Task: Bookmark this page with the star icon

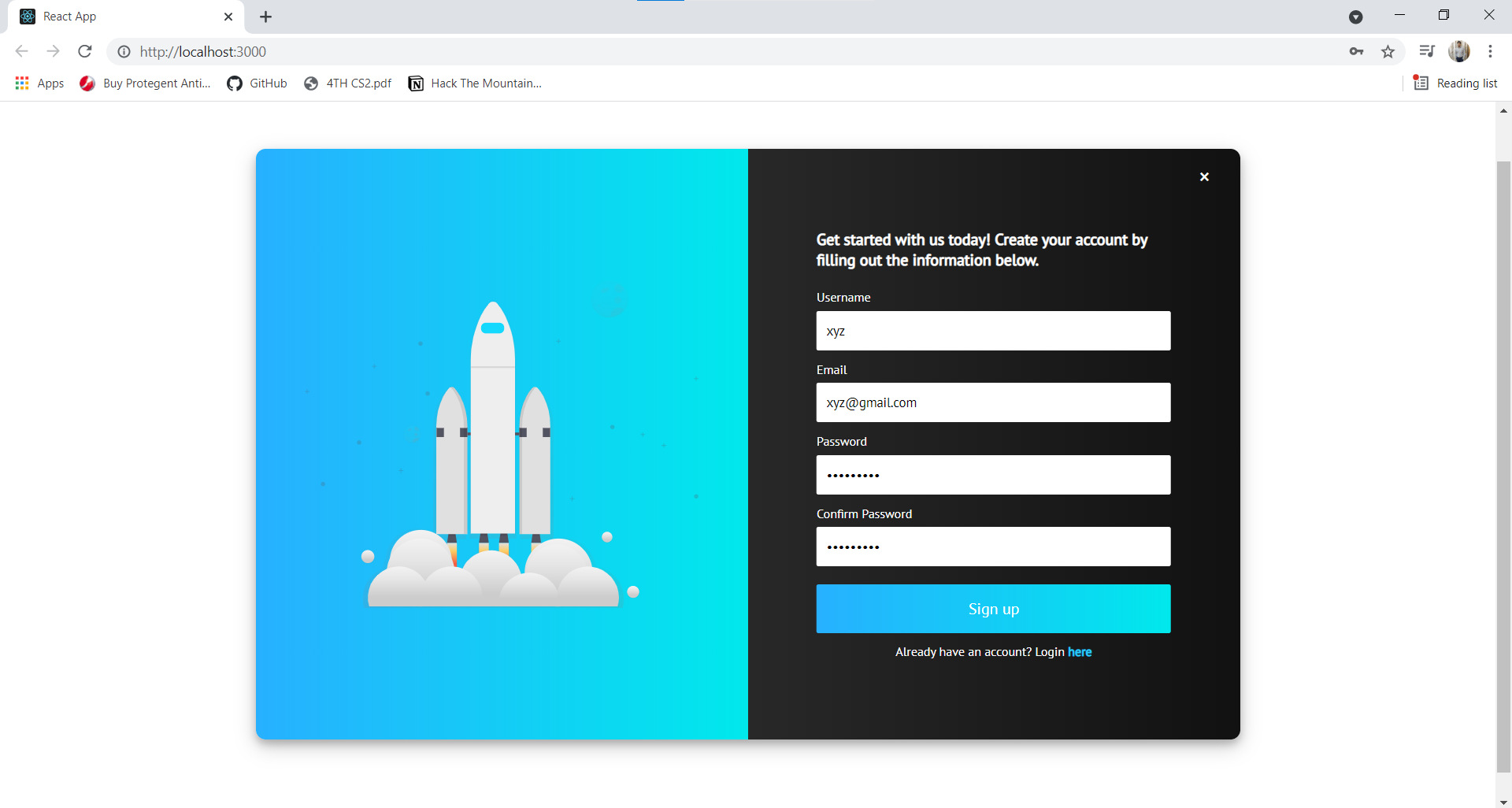Action: [x=1388, y=51]
